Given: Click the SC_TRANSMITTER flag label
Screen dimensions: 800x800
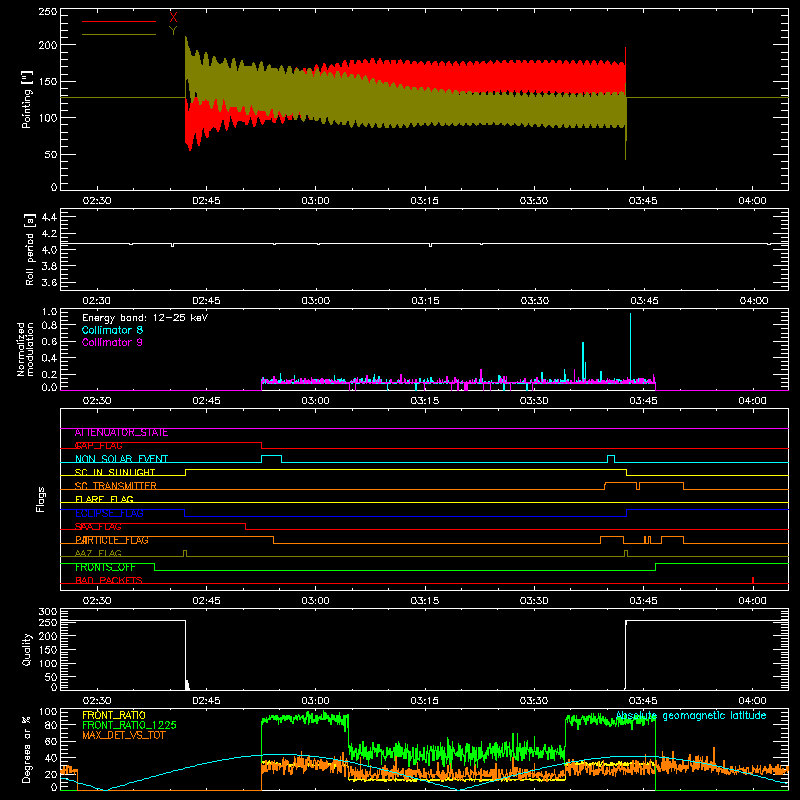Looking at the screenshot, I should (116, 486).
